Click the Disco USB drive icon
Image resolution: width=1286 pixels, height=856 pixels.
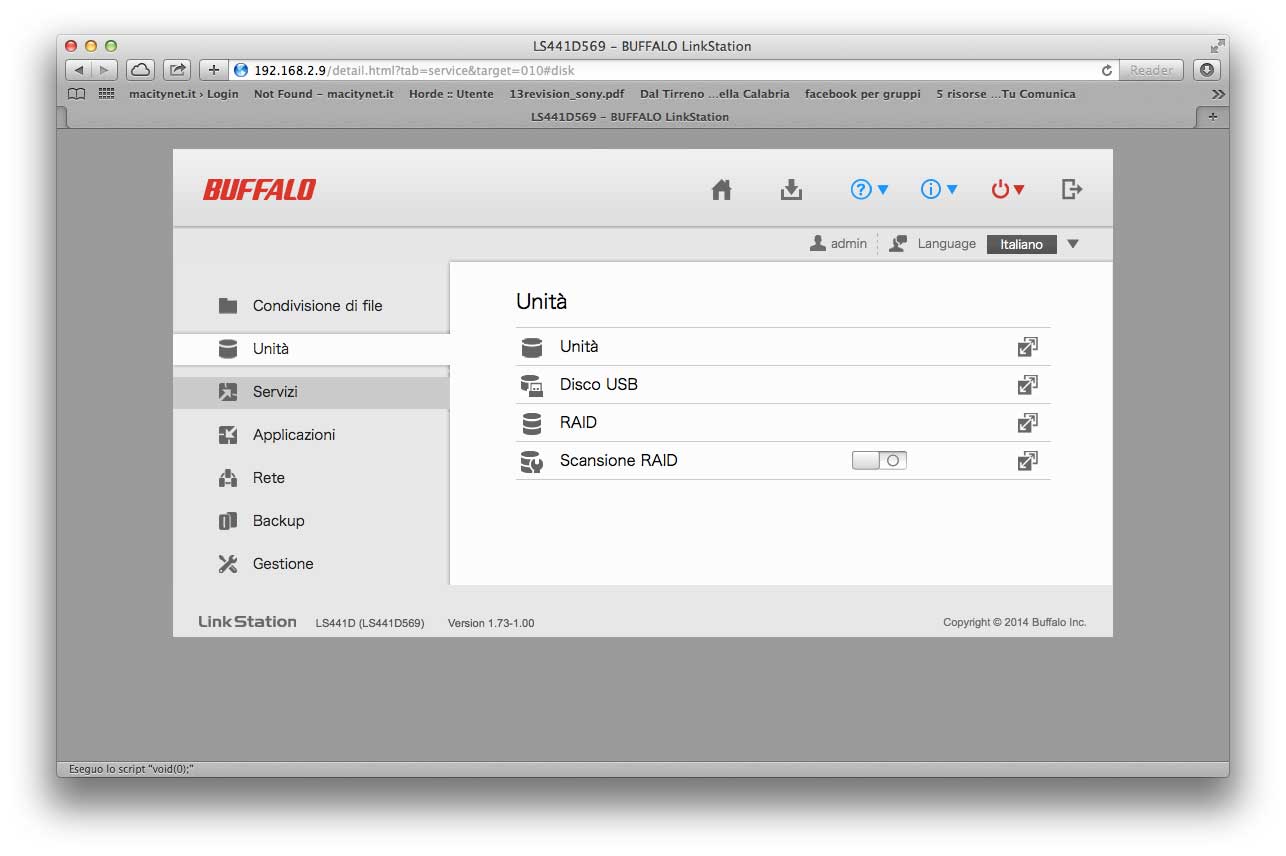(x=532, y=385)
